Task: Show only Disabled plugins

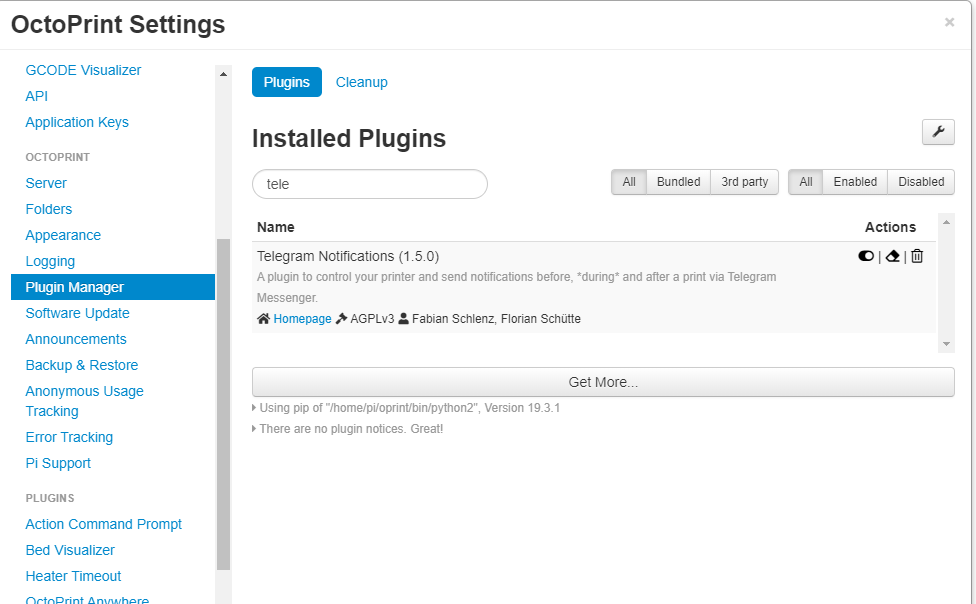Action: click(x=921, y=182)
